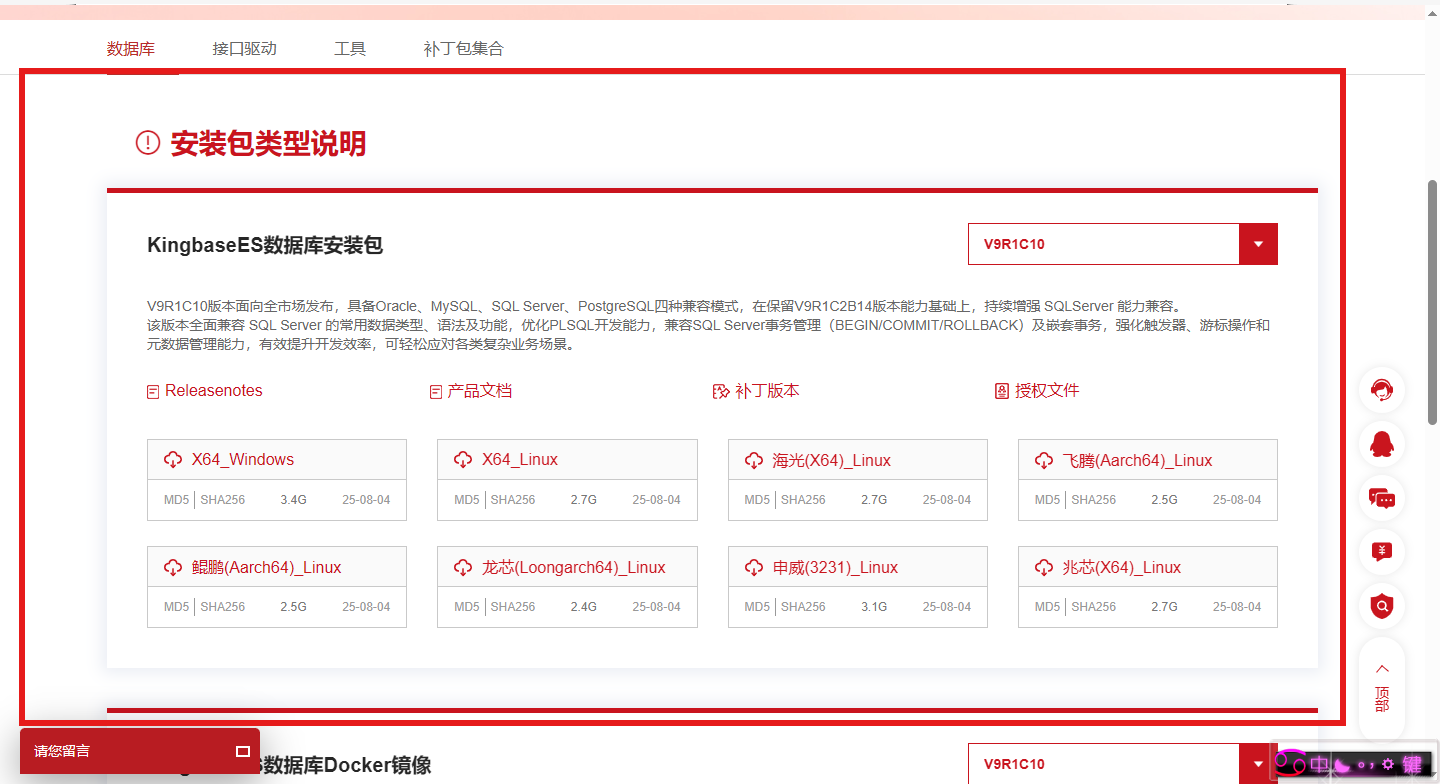Click the Releasenotes document icon
1440x784 pixels.
153,392
